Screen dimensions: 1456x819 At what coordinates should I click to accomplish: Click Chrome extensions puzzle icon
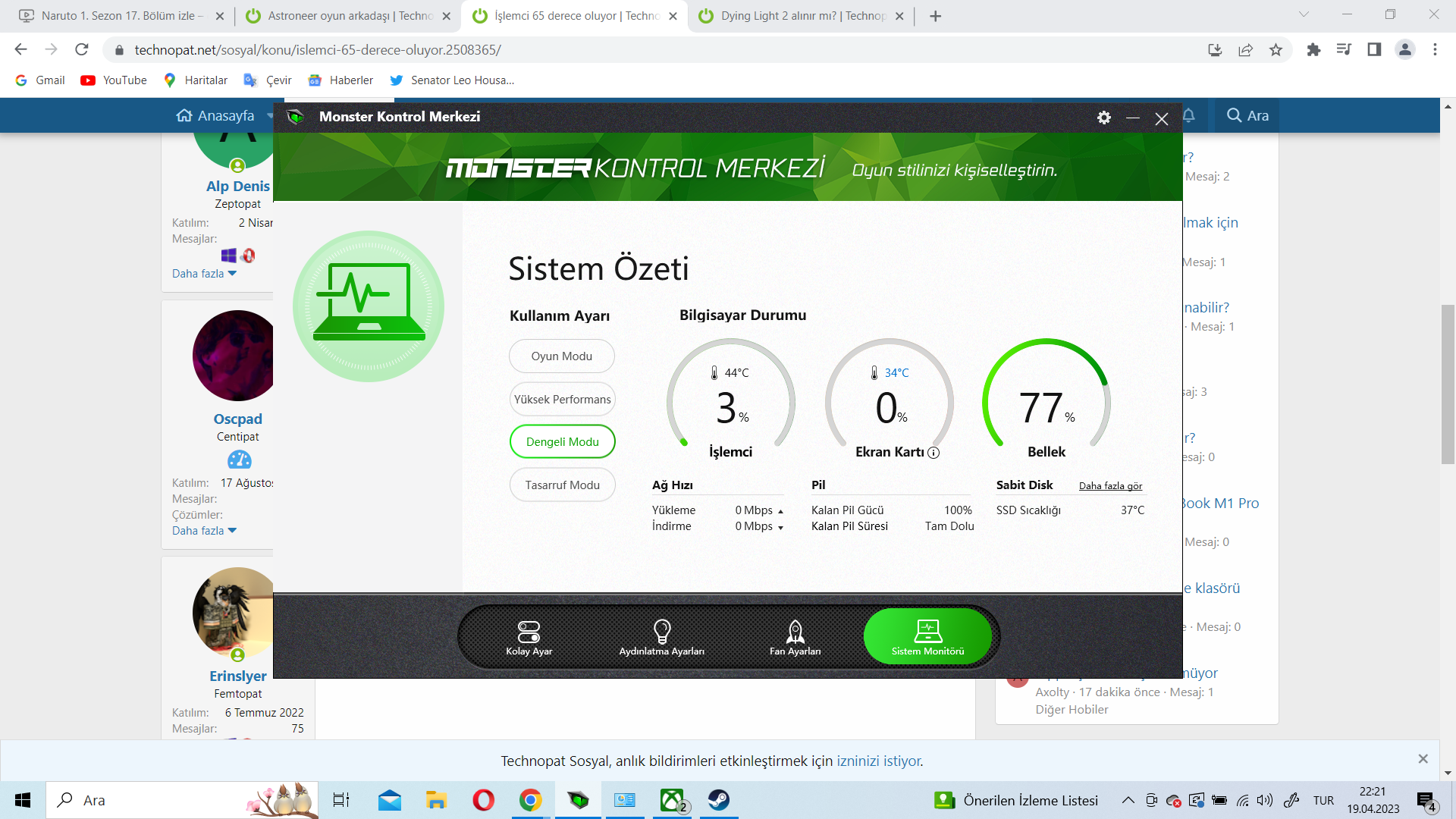(x=1313, y=50)
